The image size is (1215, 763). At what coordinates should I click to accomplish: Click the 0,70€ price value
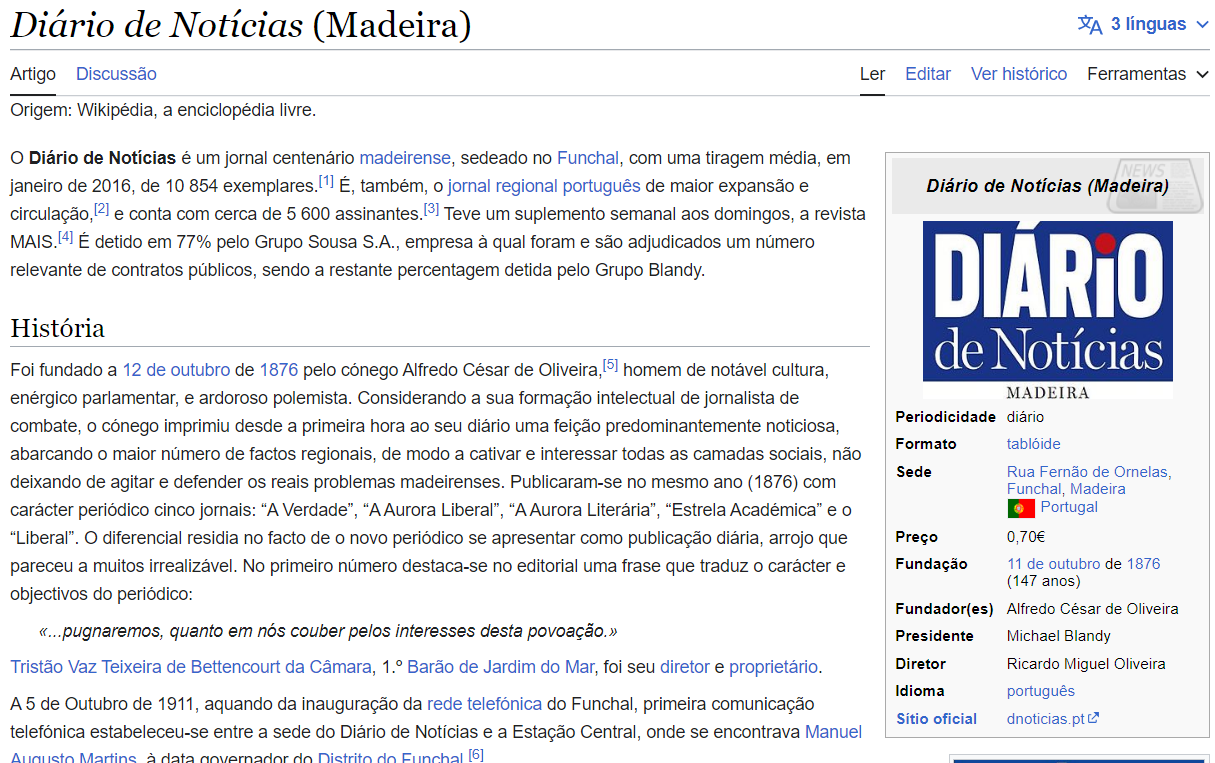point(1025,537)
